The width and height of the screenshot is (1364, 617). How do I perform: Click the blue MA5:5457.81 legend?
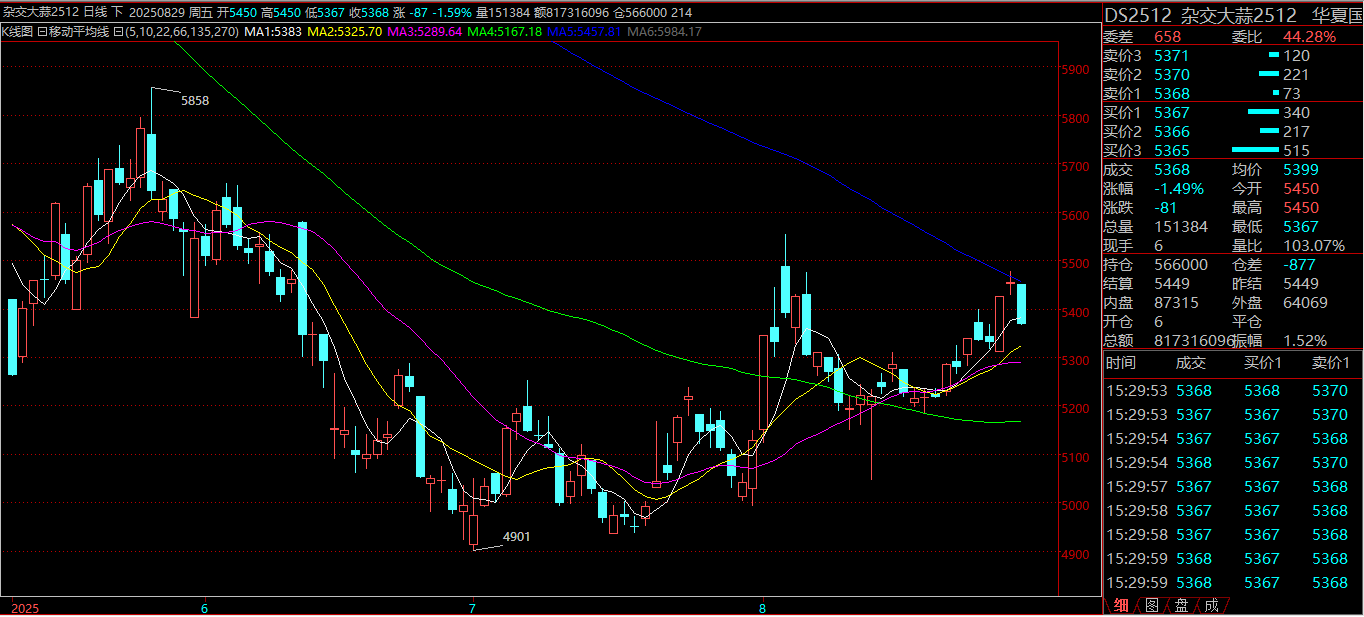point(586,32)
